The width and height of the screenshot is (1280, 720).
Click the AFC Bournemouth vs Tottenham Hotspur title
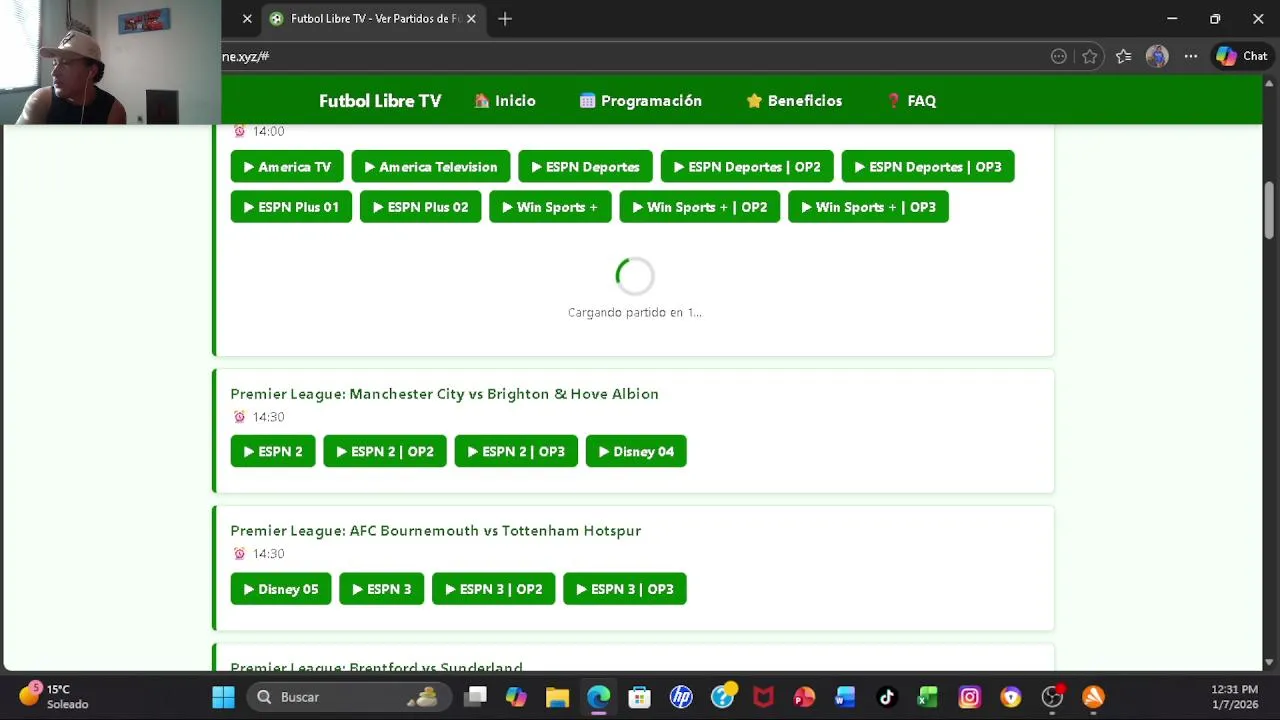click(436, 531)
